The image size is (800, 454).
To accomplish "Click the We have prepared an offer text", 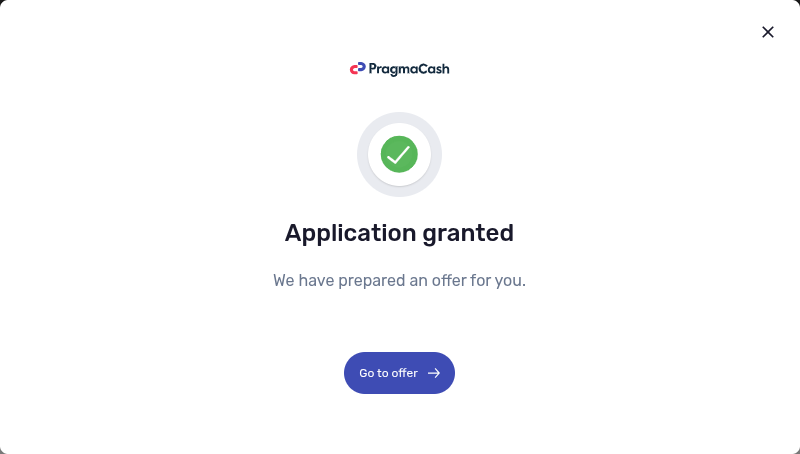I will tap(399, 281).
